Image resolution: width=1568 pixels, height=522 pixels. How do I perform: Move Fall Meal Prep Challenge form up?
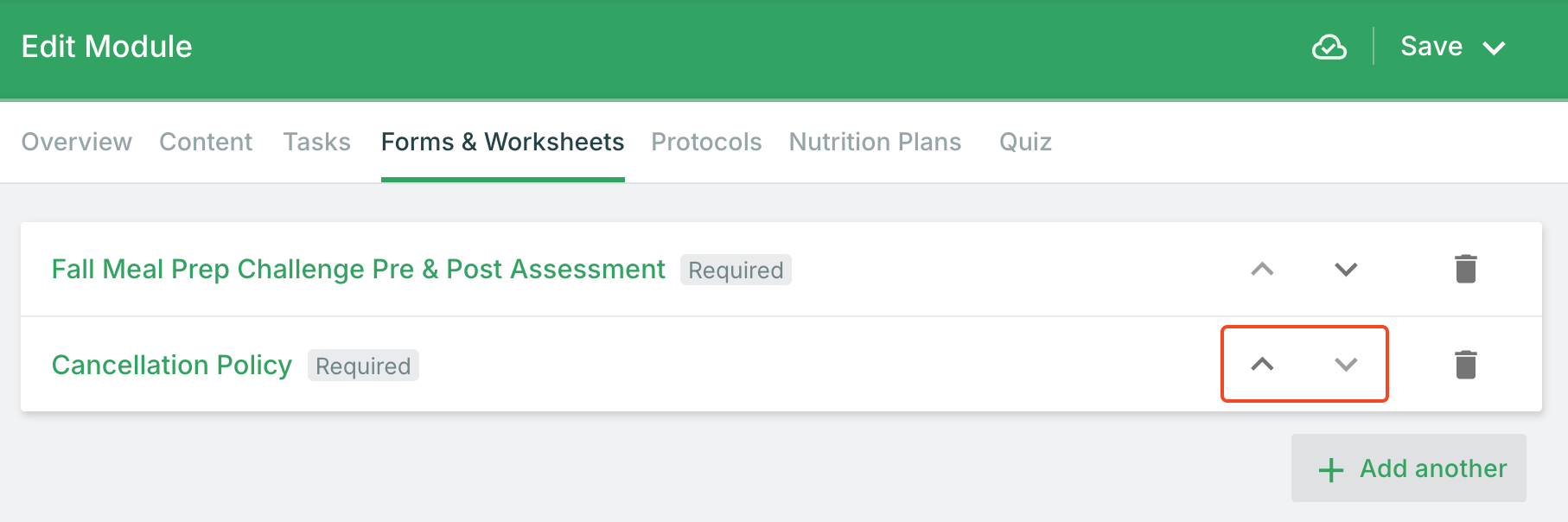tap(1262, 269)
